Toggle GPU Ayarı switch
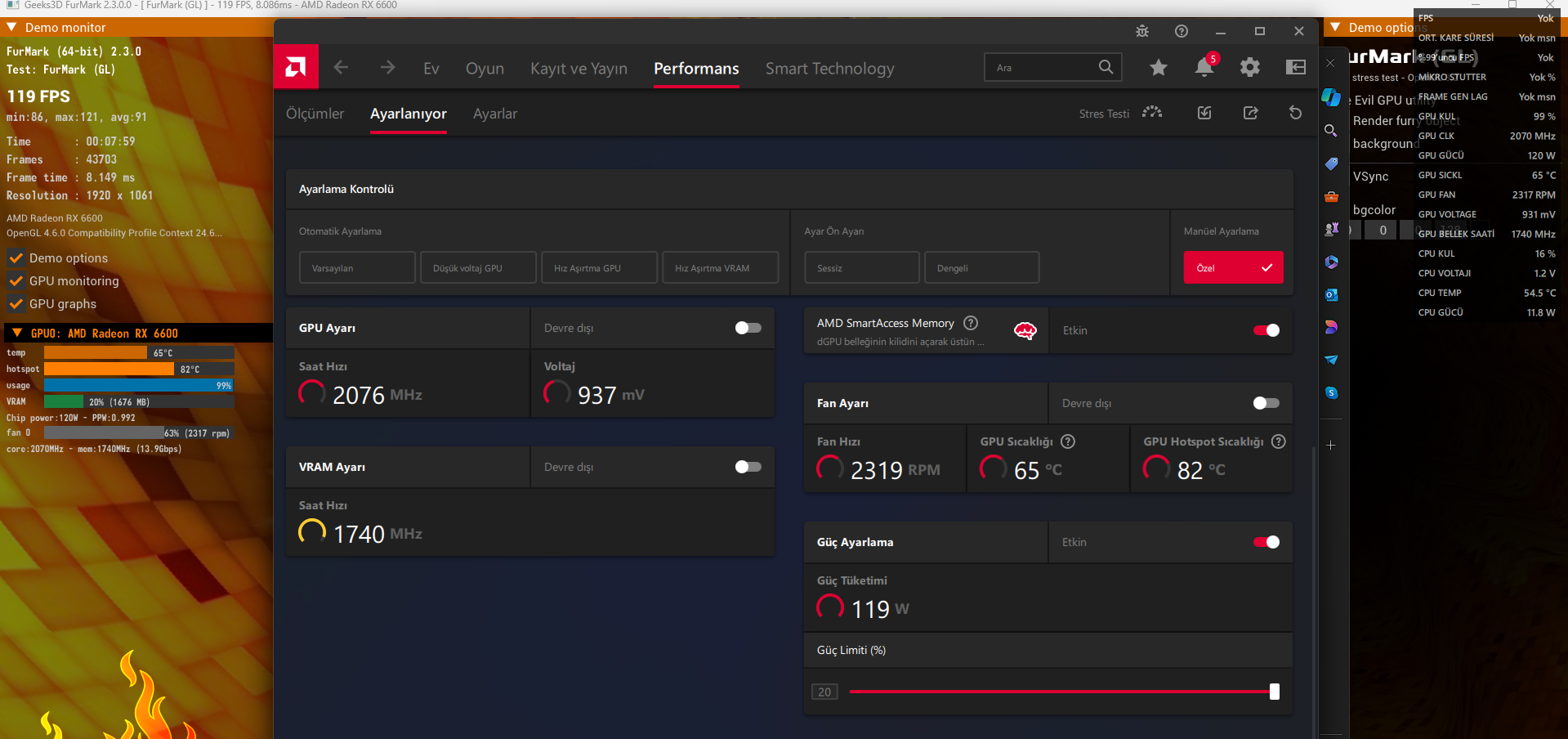 [x=748, y=328]
